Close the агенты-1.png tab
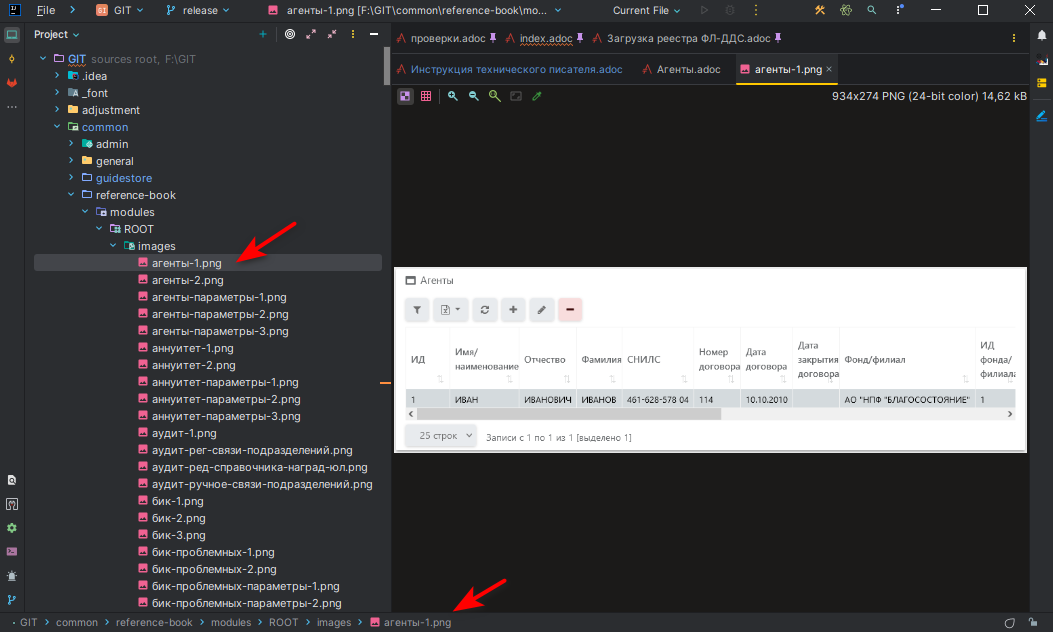 coord(829,70)
